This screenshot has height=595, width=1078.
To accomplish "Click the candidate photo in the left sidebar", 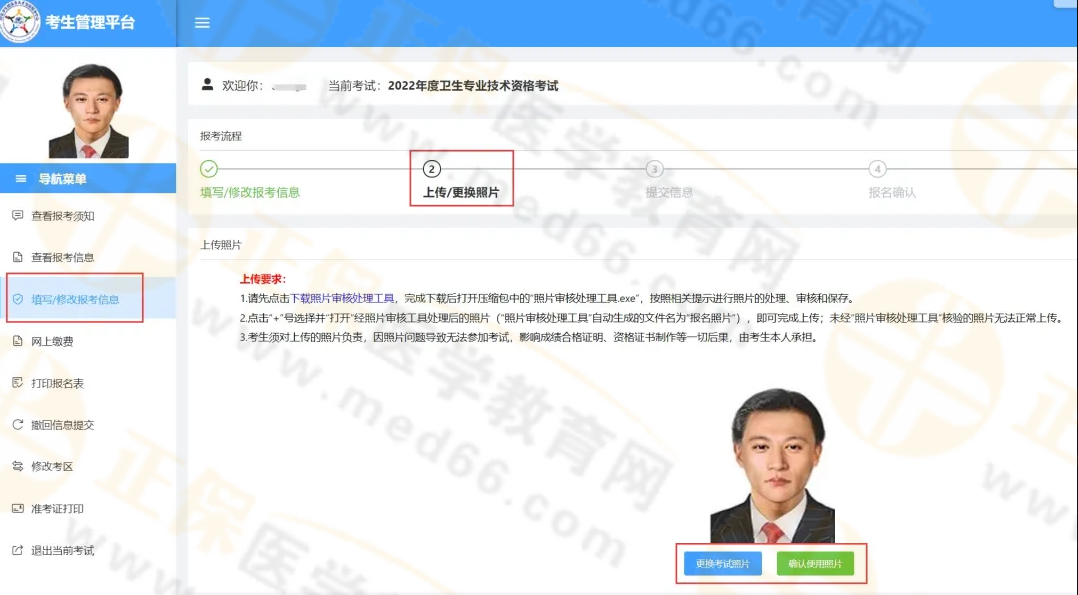I will 88,105.
